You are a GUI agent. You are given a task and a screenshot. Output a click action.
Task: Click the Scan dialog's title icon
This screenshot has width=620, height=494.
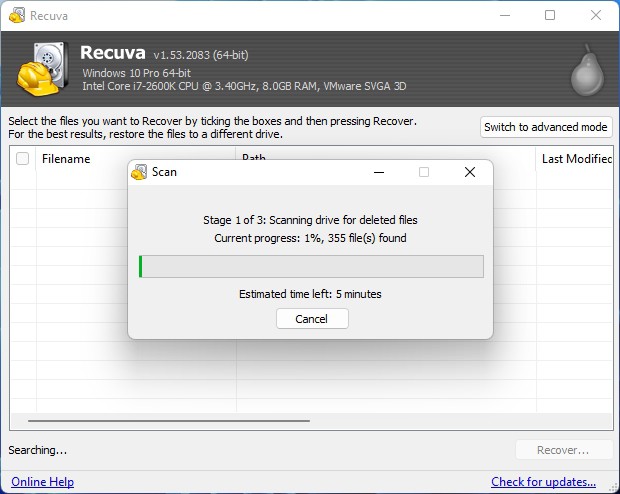click(x=139, y=172)
